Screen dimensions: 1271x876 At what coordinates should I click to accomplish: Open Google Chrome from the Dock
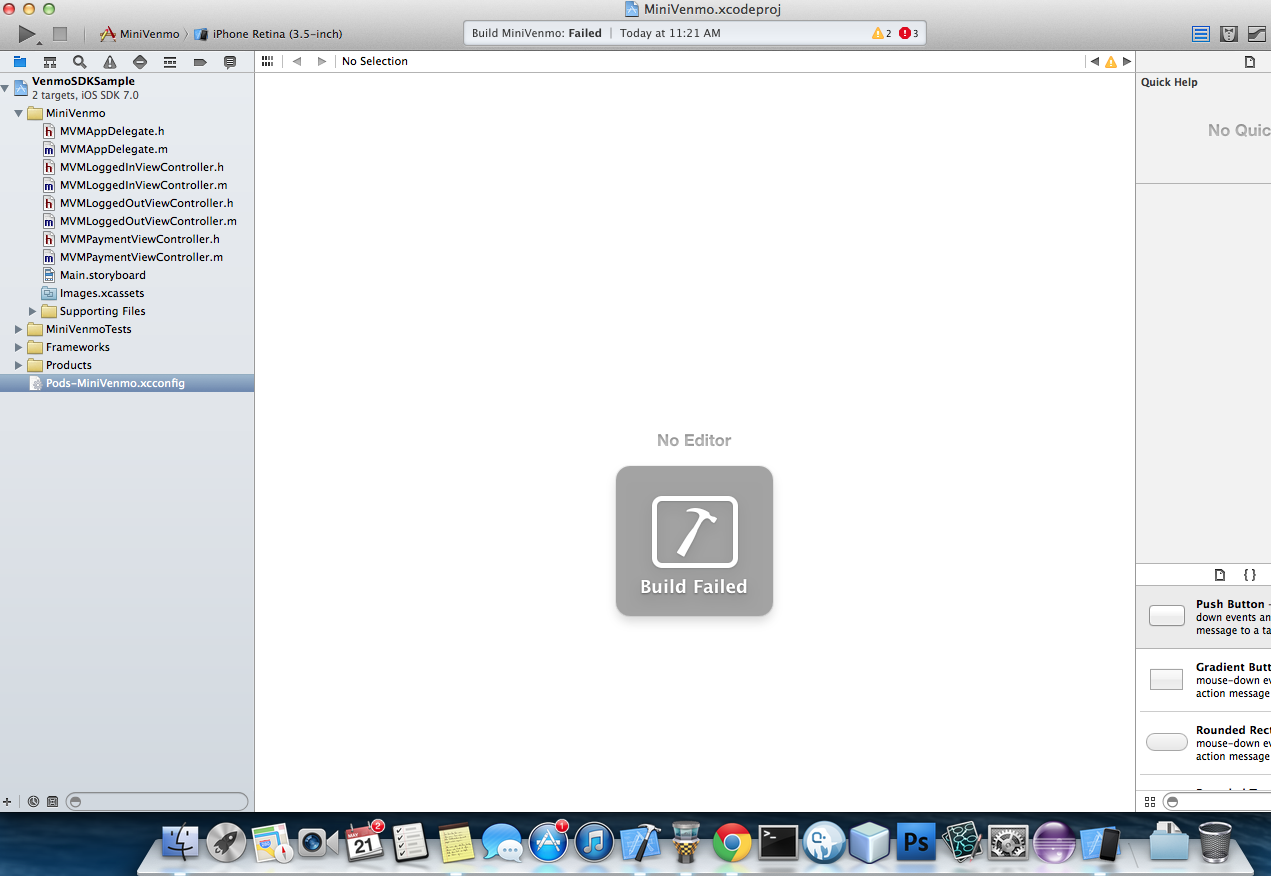[732, 843]
